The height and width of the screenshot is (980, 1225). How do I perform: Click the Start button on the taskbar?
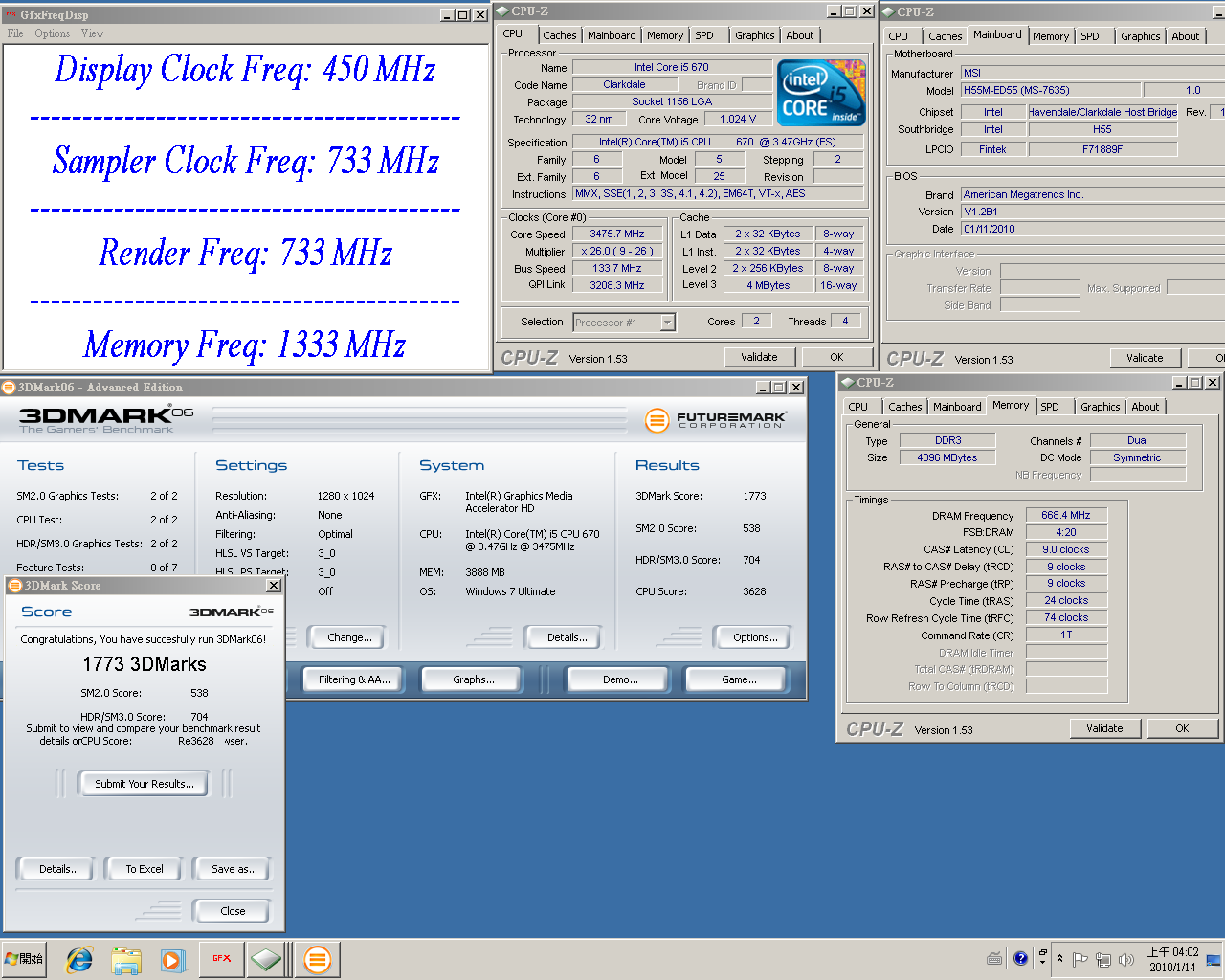24,958
